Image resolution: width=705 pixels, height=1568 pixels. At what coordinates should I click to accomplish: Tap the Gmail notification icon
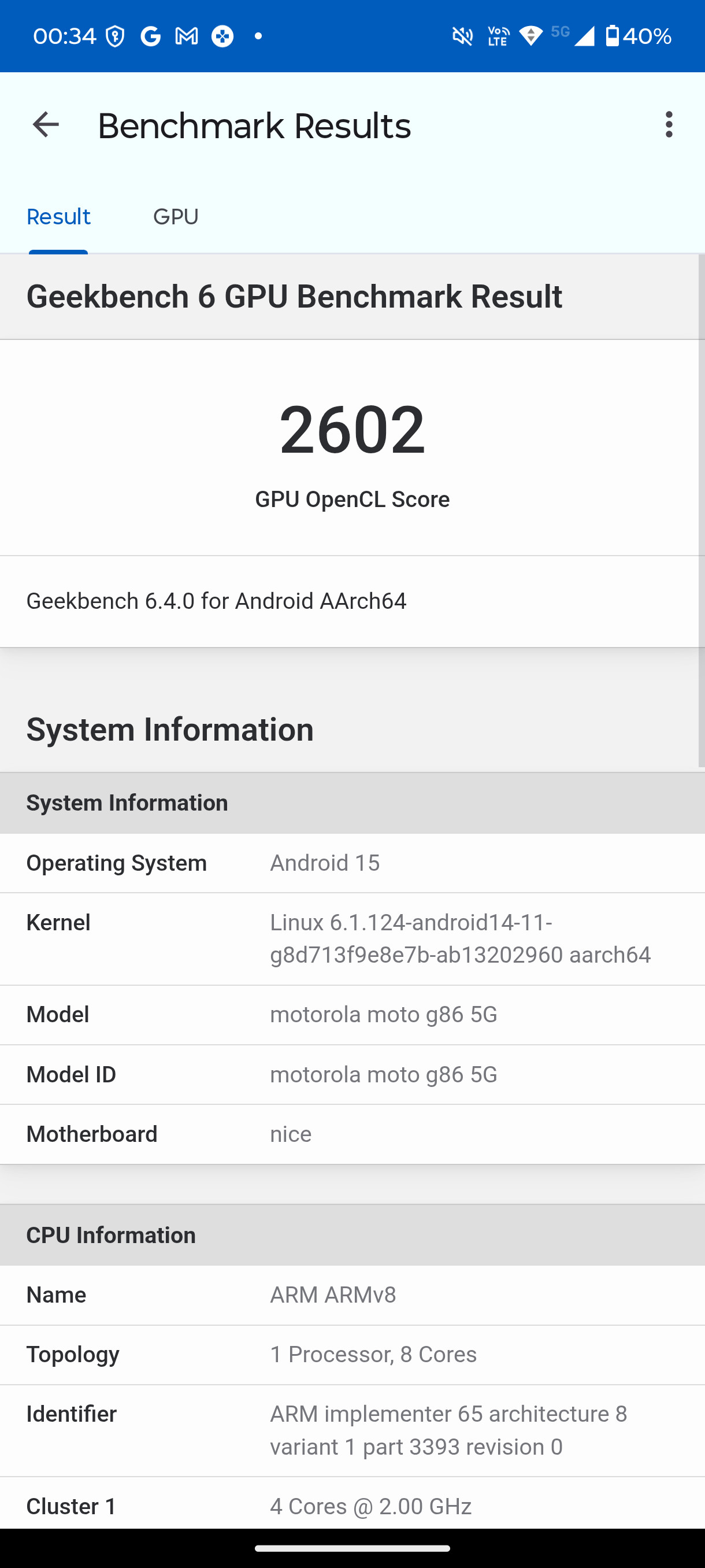click(x=187, y=36)
